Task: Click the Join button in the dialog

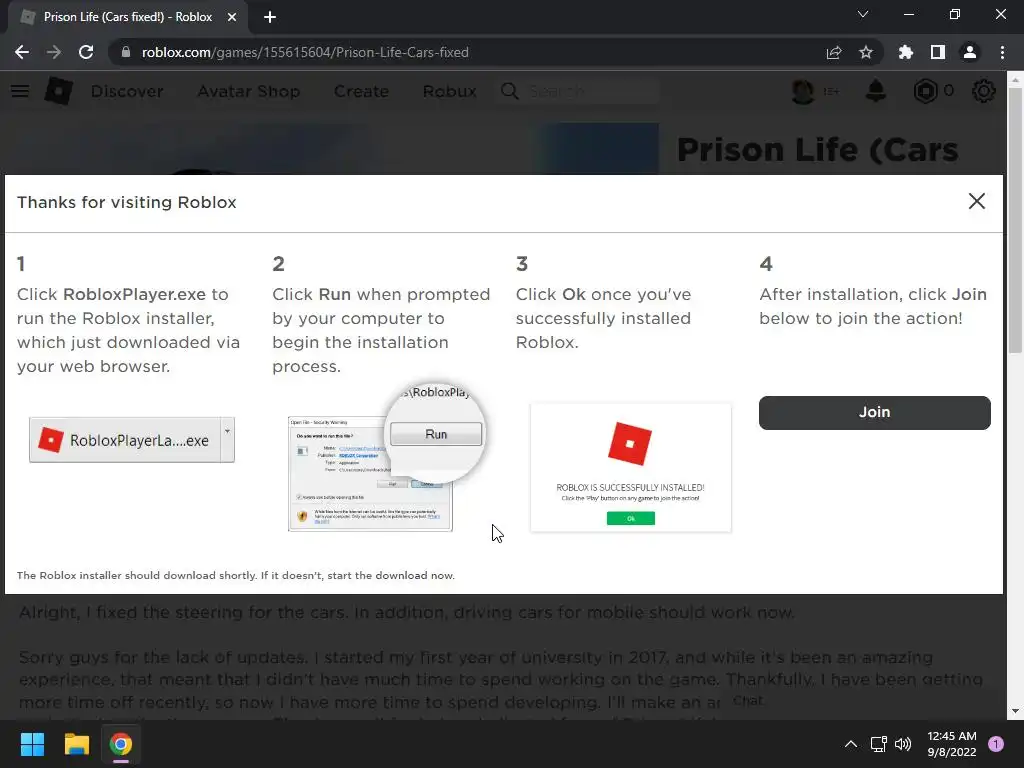Action: pyautogui.click(x=874, y=412)
